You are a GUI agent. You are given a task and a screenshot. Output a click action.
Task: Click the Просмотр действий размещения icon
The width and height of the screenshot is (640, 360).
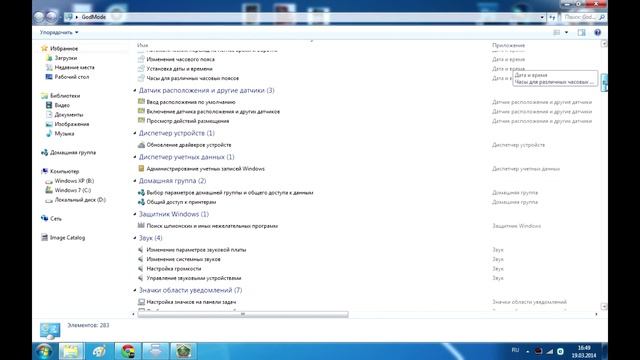[x=141, y=120]
